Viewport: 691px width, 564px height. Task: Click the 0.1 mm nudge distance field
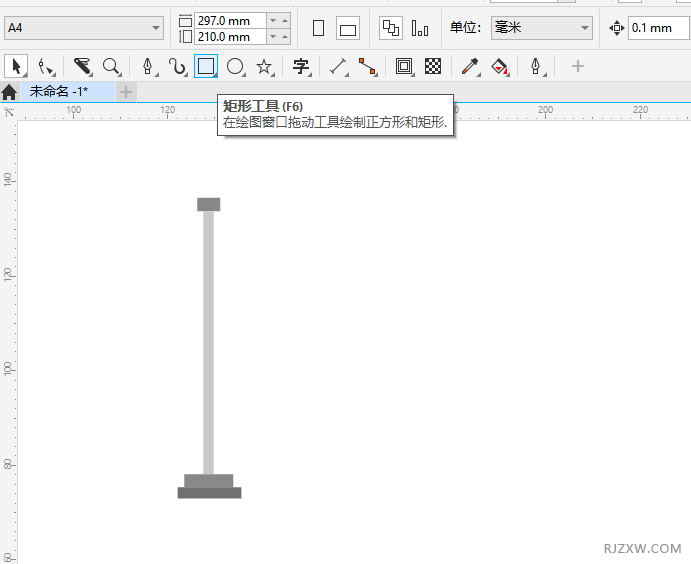pos(658,28)
